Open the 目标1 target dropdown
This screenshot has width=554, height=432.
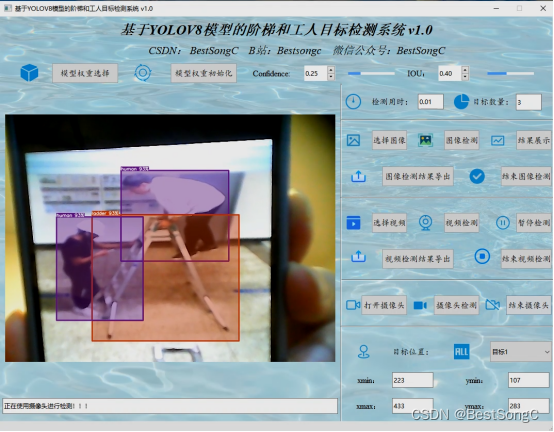(x=520, y=352)
